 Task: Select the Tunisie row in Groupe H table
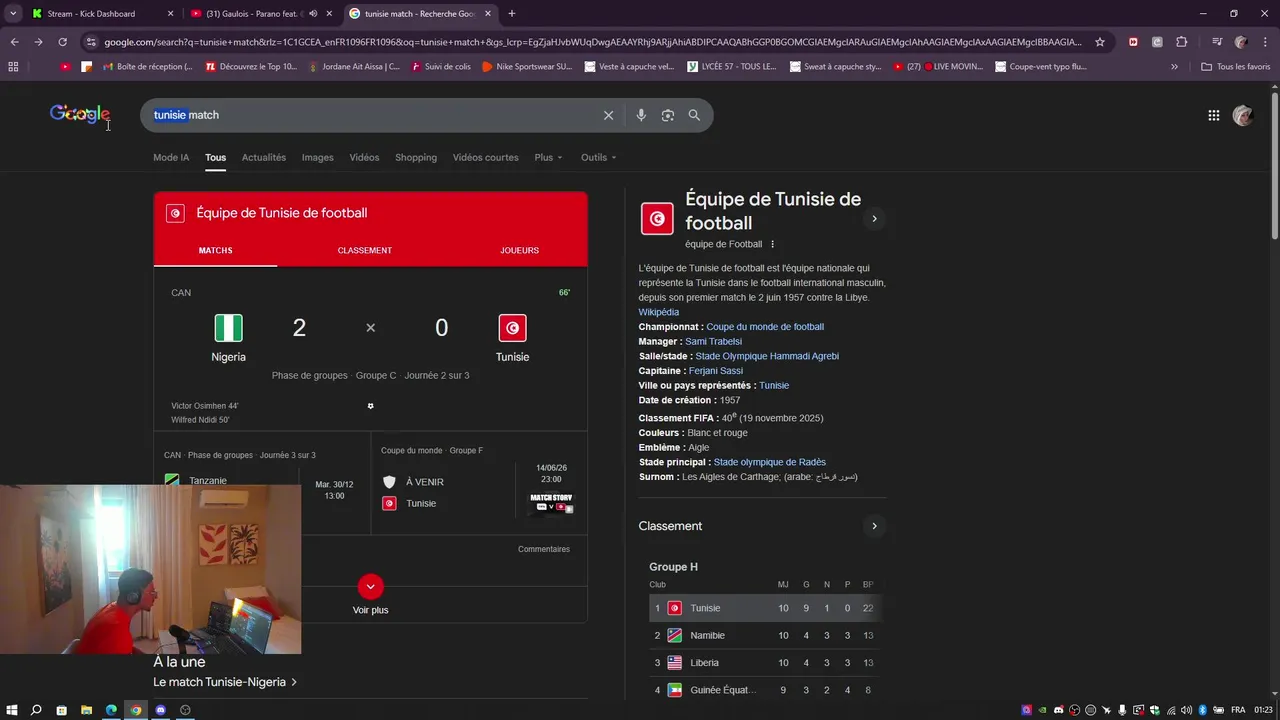tap(767, 608)
